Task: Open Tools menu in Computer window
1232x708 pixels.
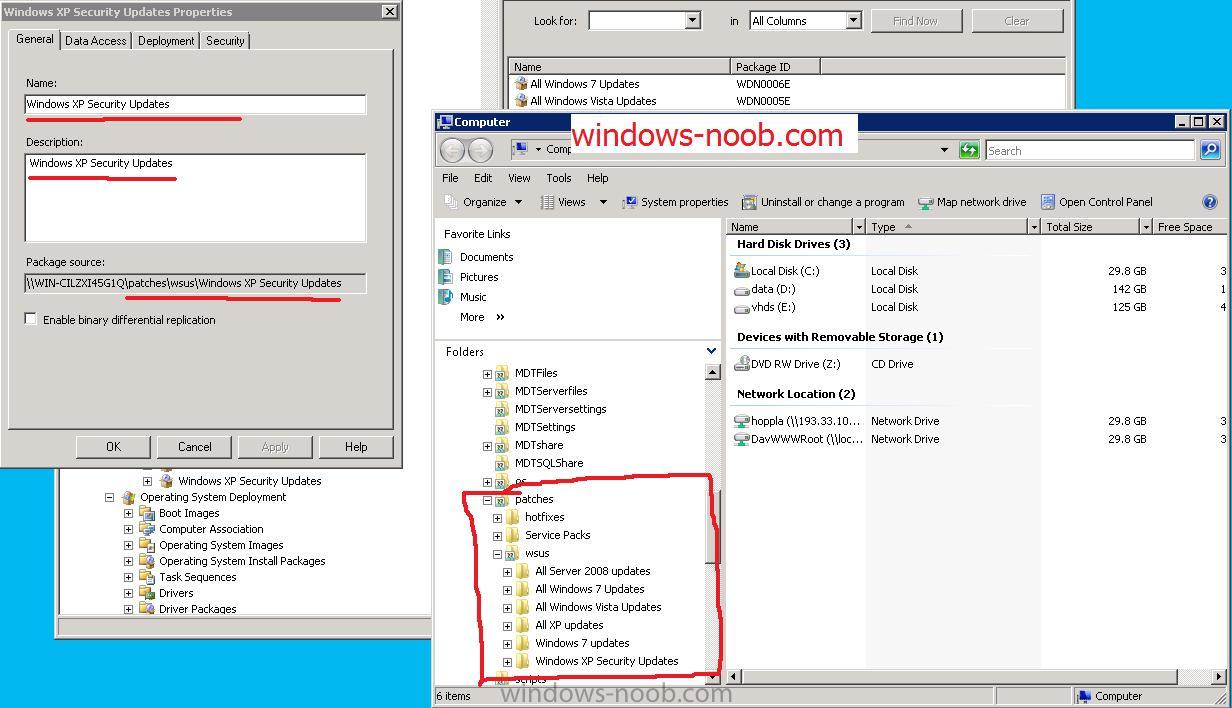Action: coord(558,178)
